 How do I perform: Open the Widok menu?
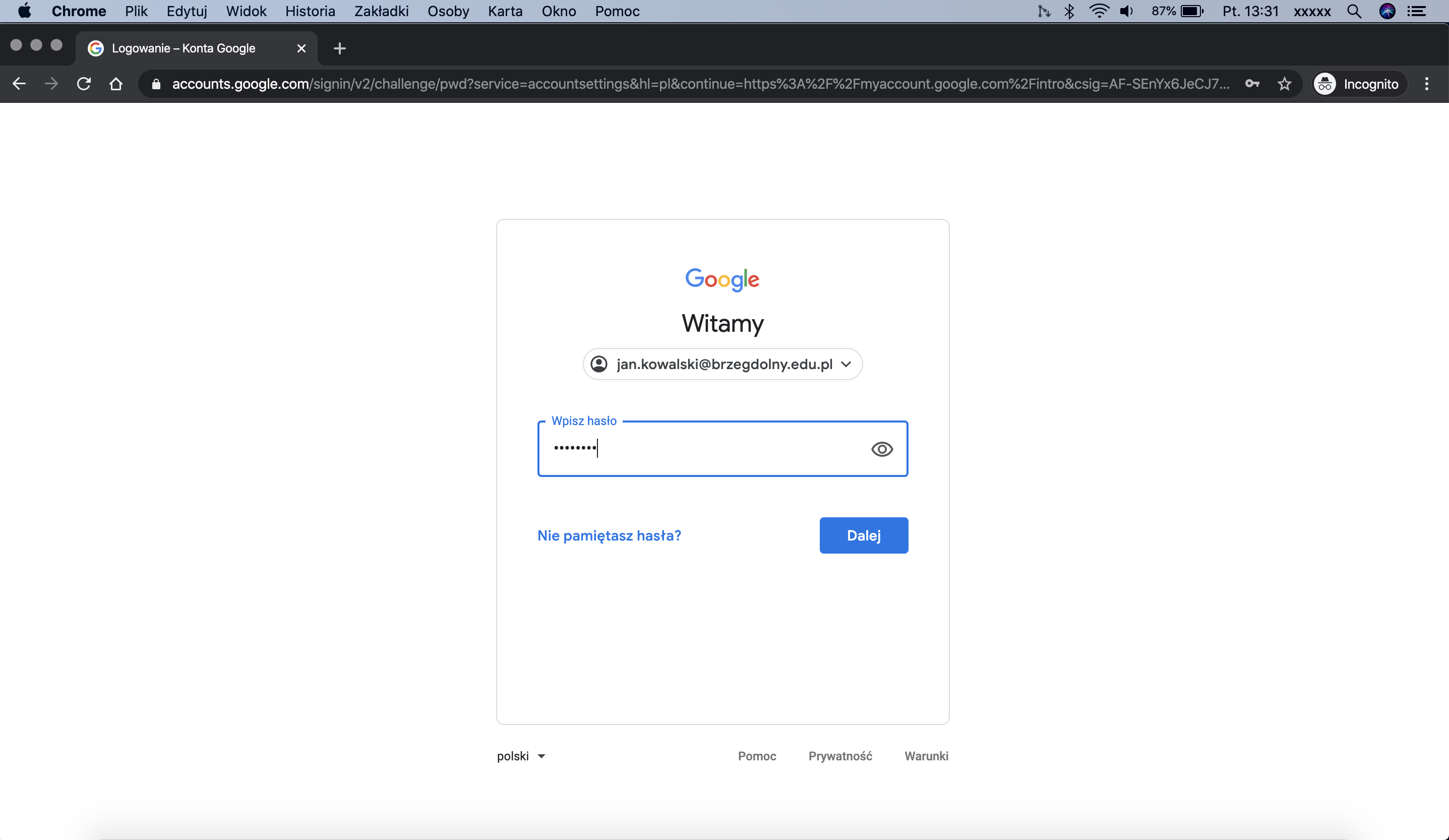click(246, 11)
